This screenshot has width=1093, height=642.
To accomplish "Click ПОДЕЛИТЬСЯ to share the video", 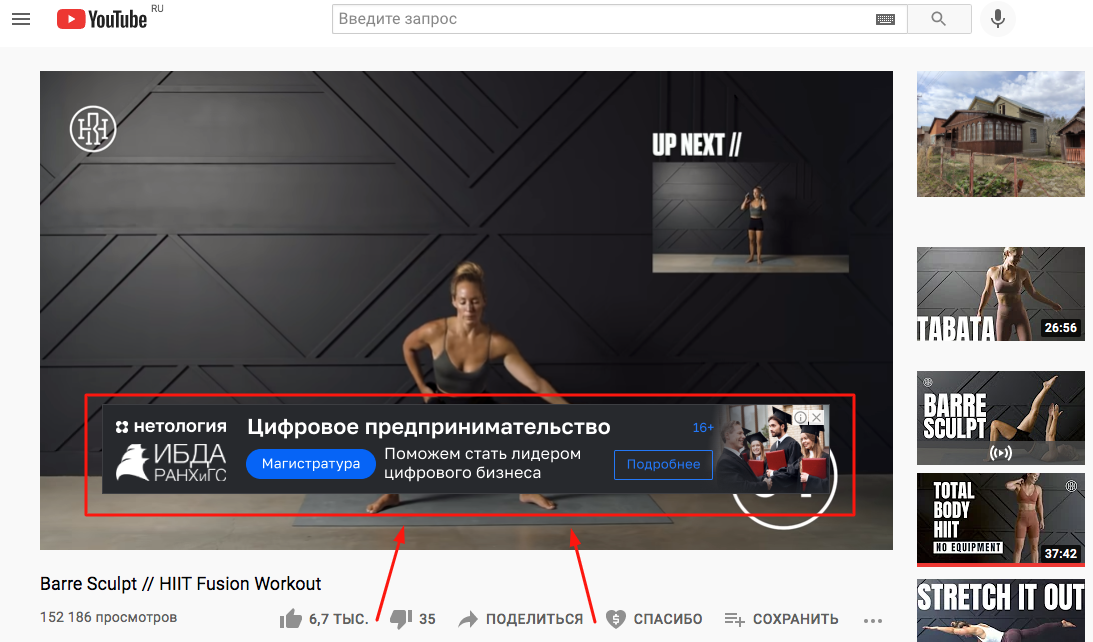I will pos(520,619).
